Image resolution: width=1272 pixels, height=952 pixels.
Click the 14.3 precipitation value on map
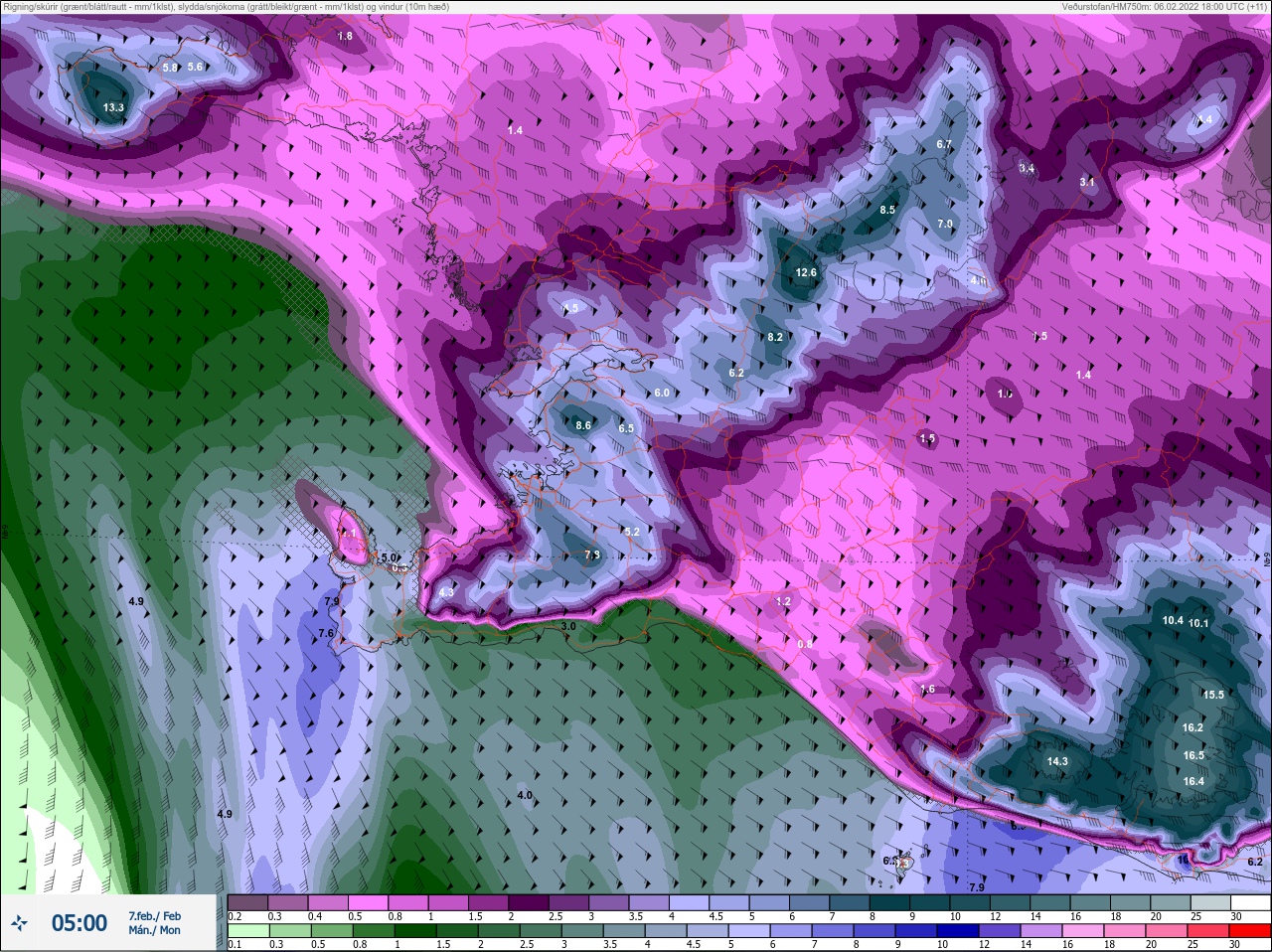point(1057,761)
